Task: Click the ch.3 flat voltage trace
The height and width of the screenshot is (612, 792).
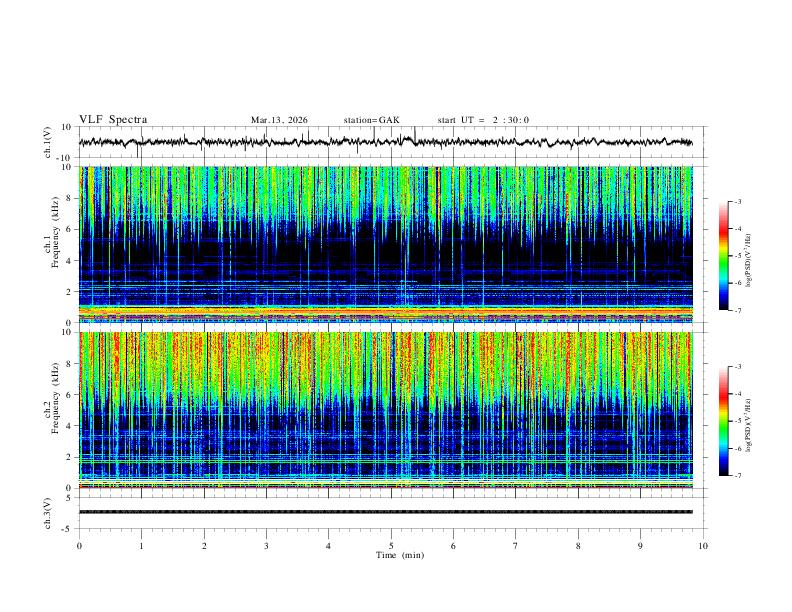Action: click(x=386, y=512)
